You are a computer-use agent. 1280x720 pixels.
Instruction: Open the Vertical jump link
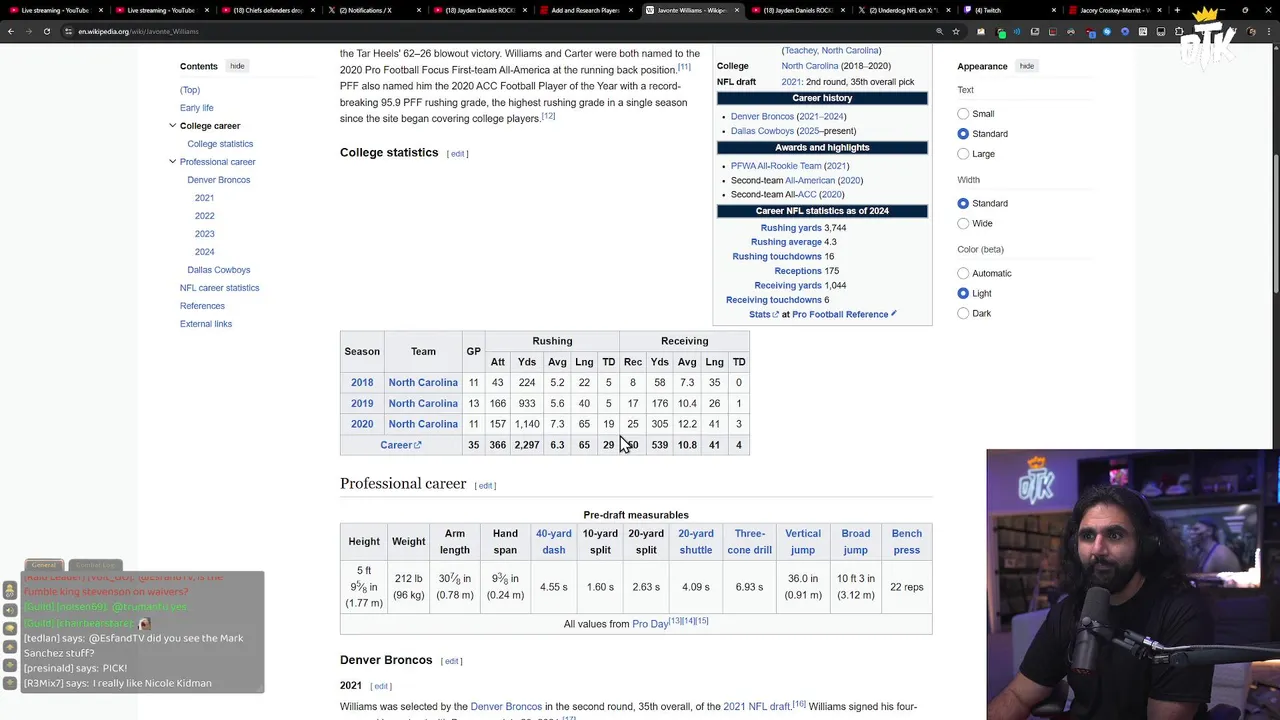[x=803, y=542]
